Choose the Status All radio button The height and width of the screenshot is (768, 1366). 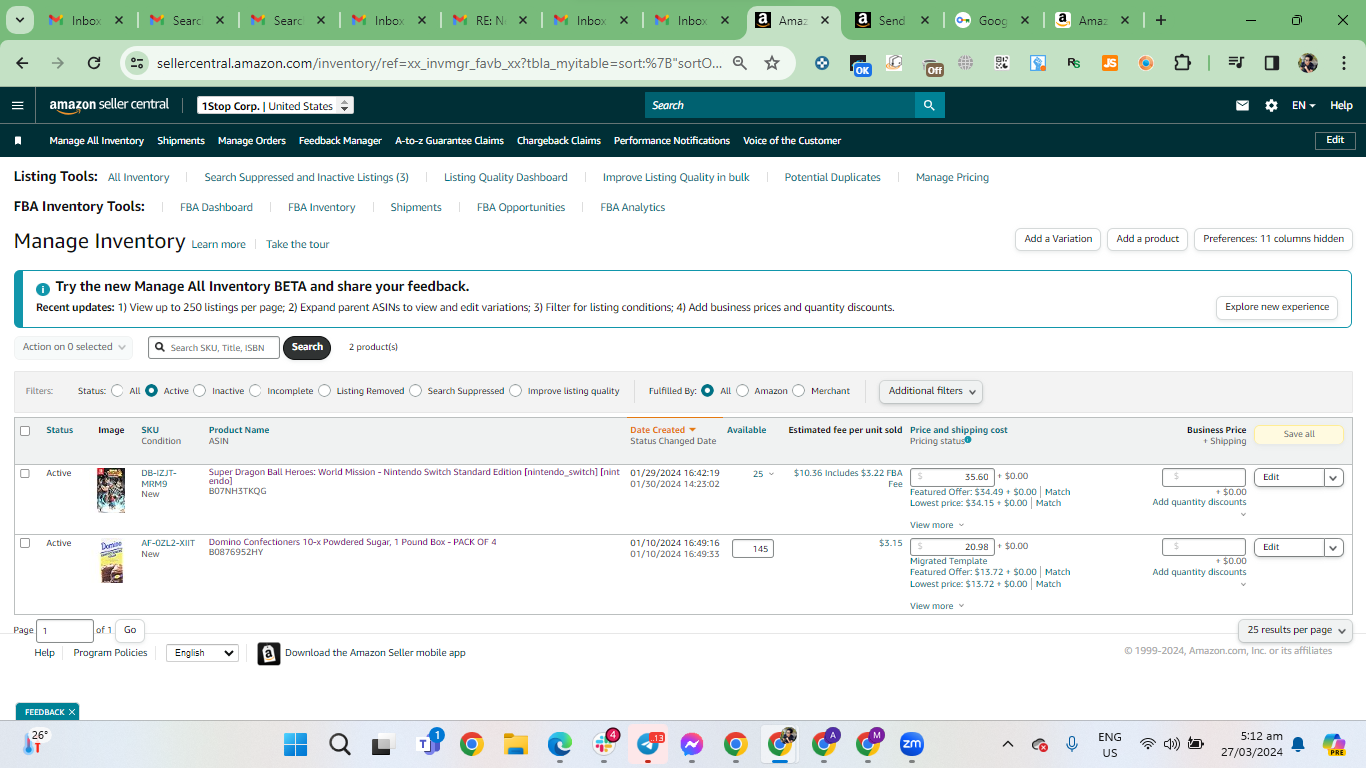click(118, 391)
